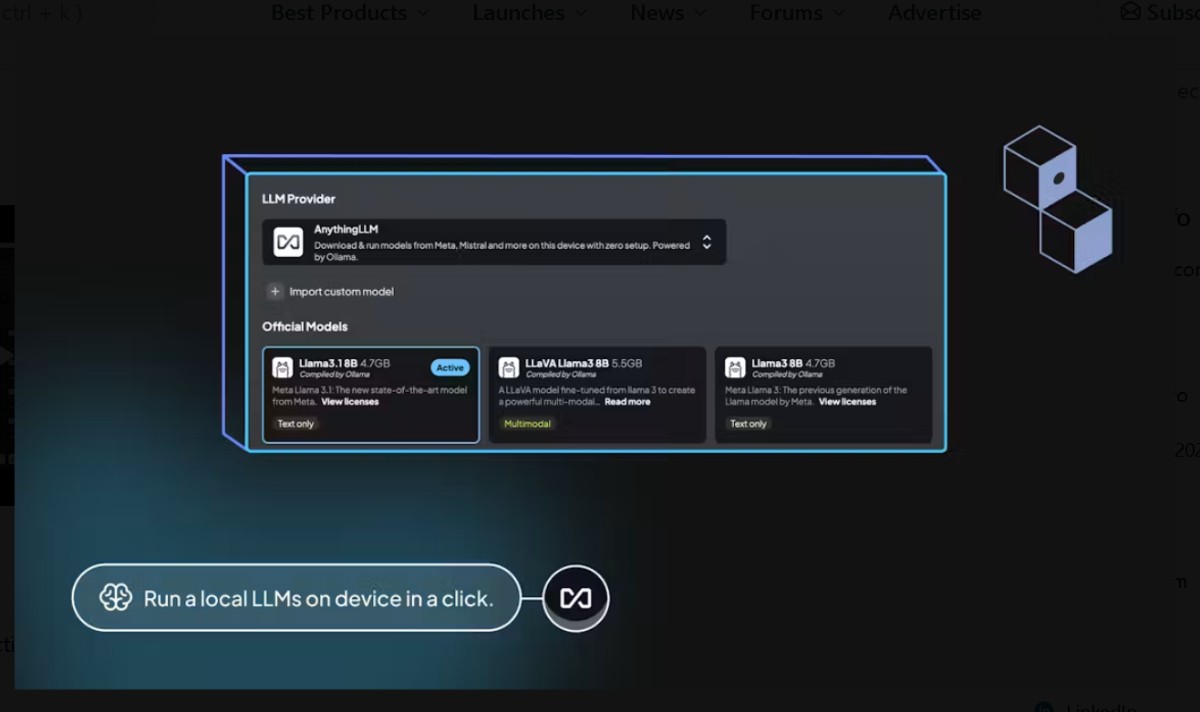Click Import custom model label
Viewport: 1200px width, 712px height.
pyautogui.click(x=341, y=292)
